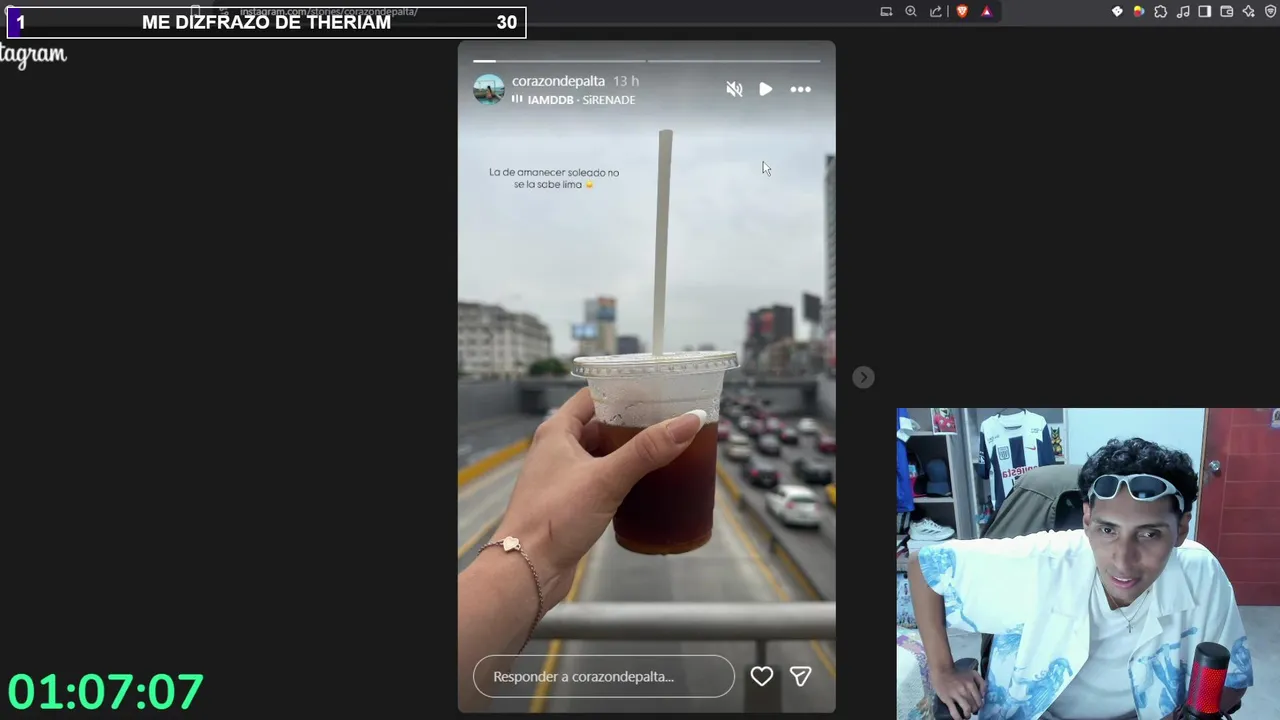Unmute the story audio
Image resolution: width=1280 pixels, height=720 pixels.
[x=734, y=89]
